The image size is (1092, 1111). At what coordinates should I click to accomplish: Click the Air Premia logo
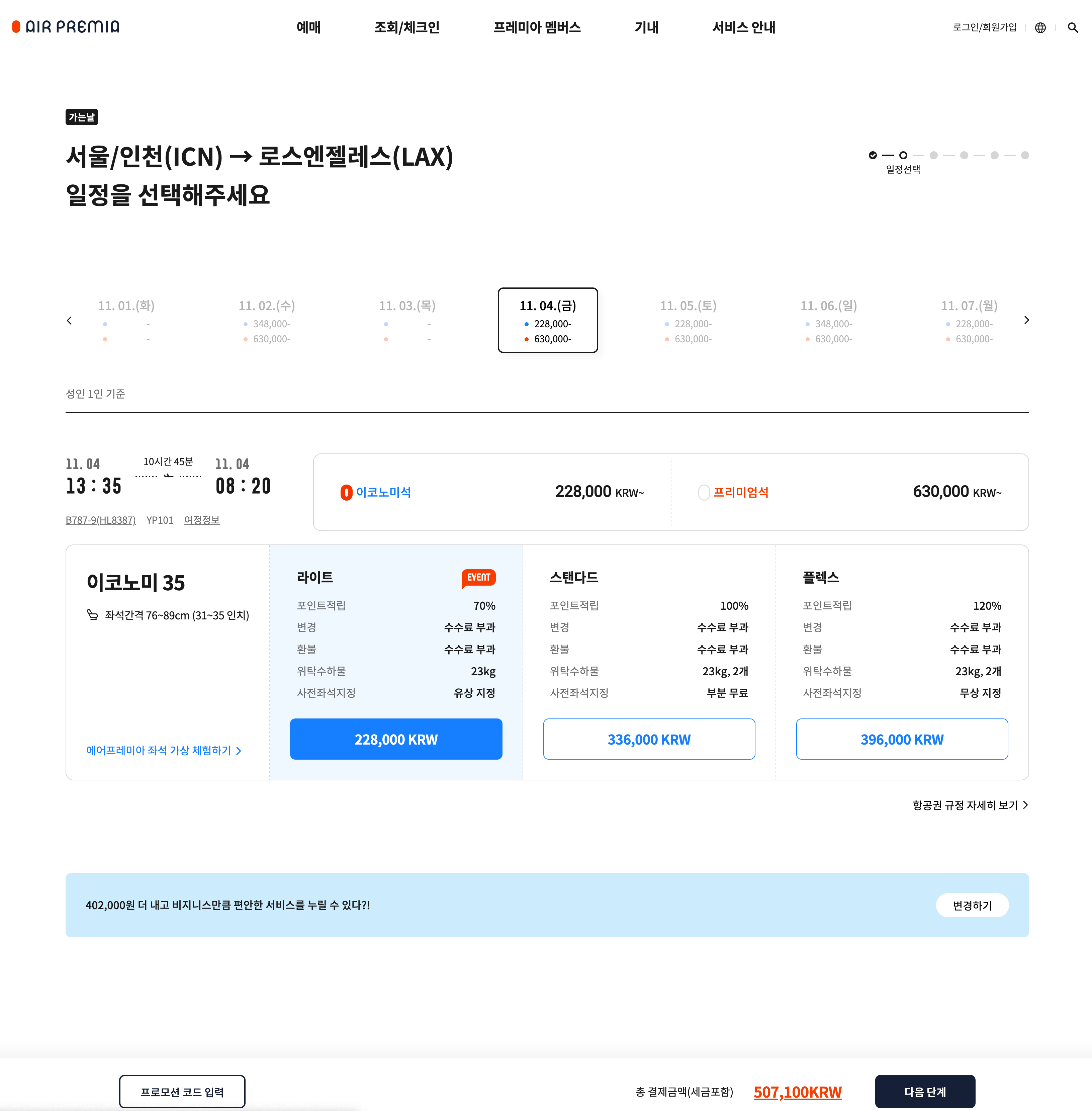pyautogui.click(x=66, y=27)
